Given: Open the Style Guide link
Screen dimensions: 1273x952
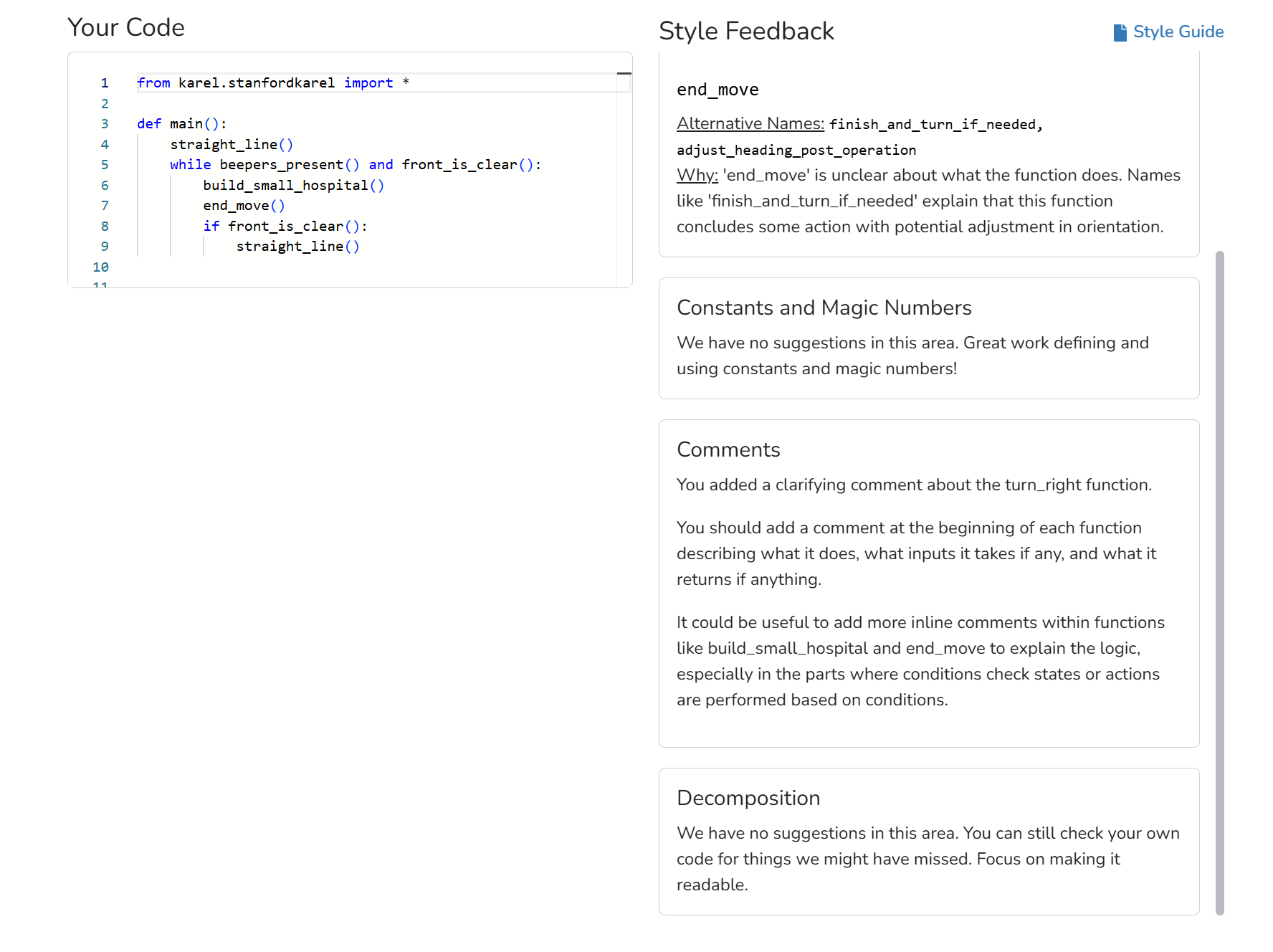Looking at the screenshot, I should click(x=1168, y=32).
